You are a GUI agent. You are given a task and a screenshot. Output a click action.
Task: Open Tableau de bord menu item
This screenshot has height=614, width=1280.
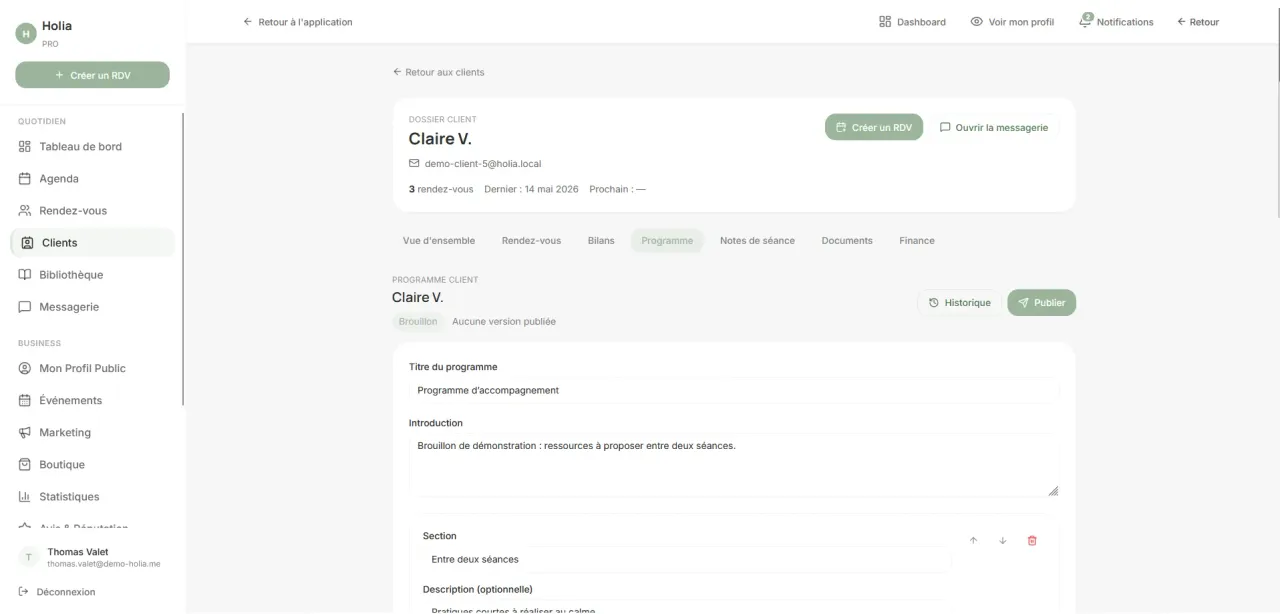92,146
